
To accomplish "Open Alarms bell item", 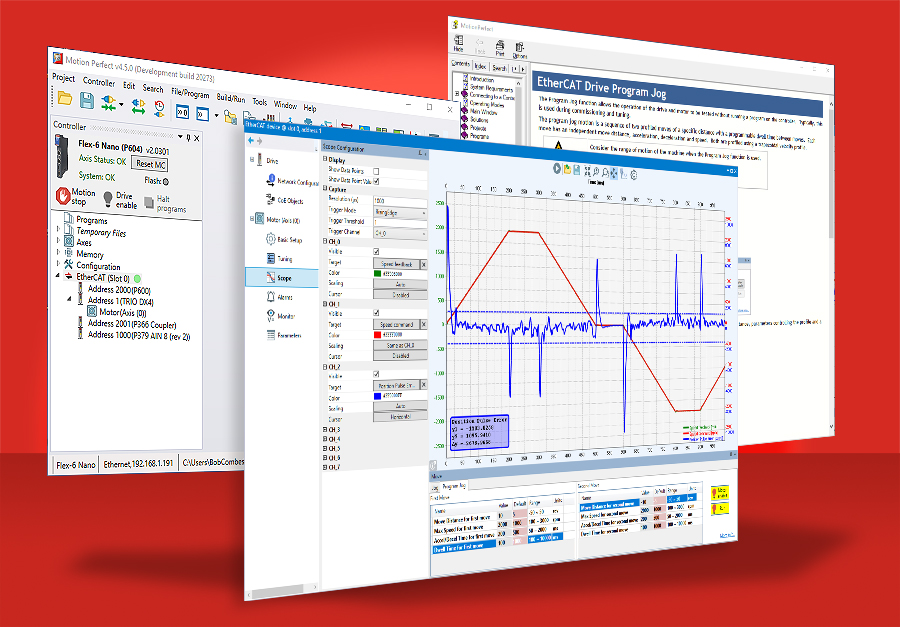I will [279, 297].
